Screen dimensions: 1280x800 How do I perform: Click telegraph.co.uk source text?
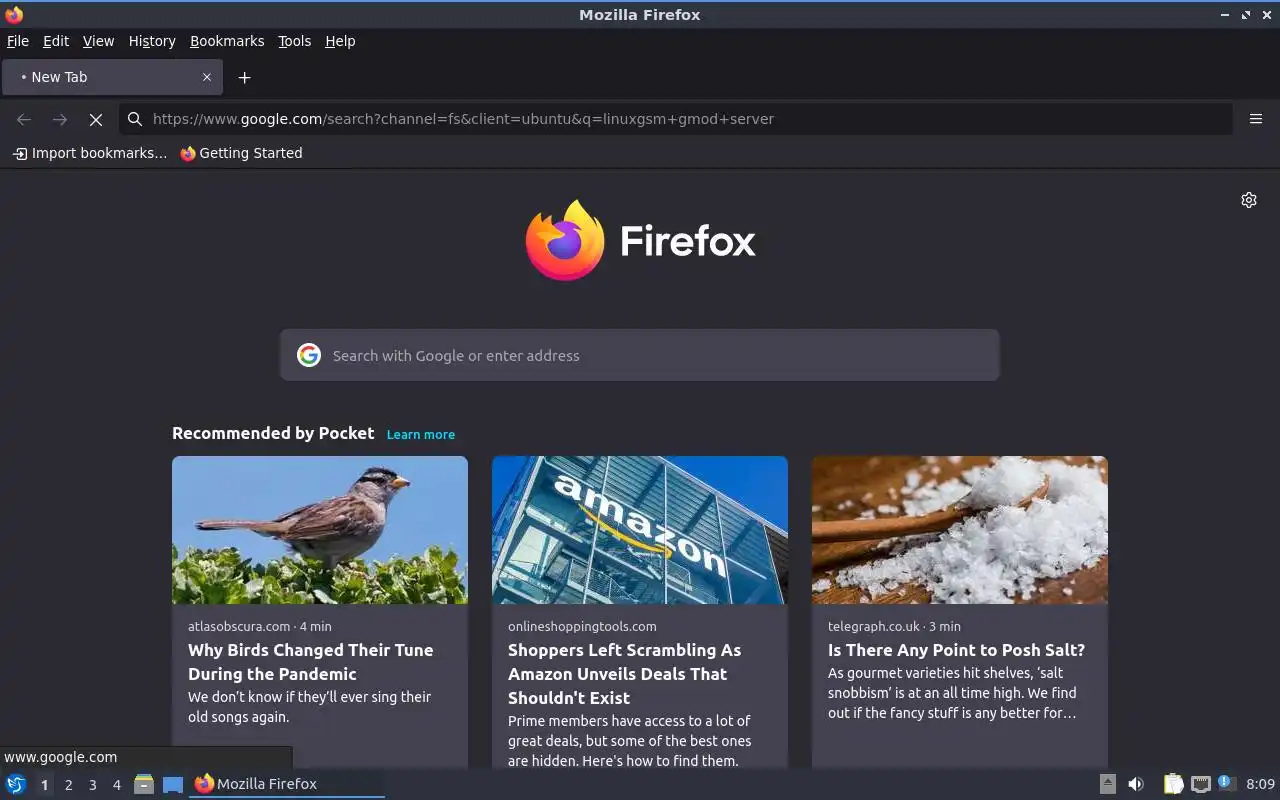click(874, 626)
